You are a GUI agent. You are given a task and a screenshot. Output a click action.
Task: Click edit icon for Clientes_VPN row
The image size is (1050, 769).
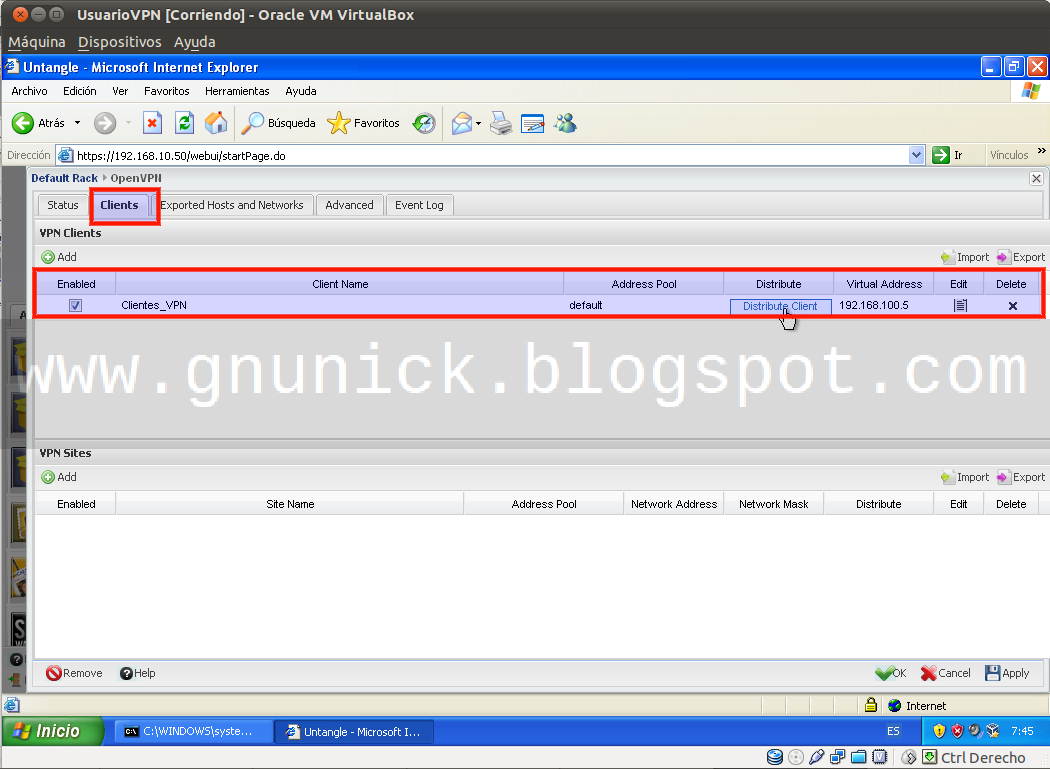pos(960,305)
